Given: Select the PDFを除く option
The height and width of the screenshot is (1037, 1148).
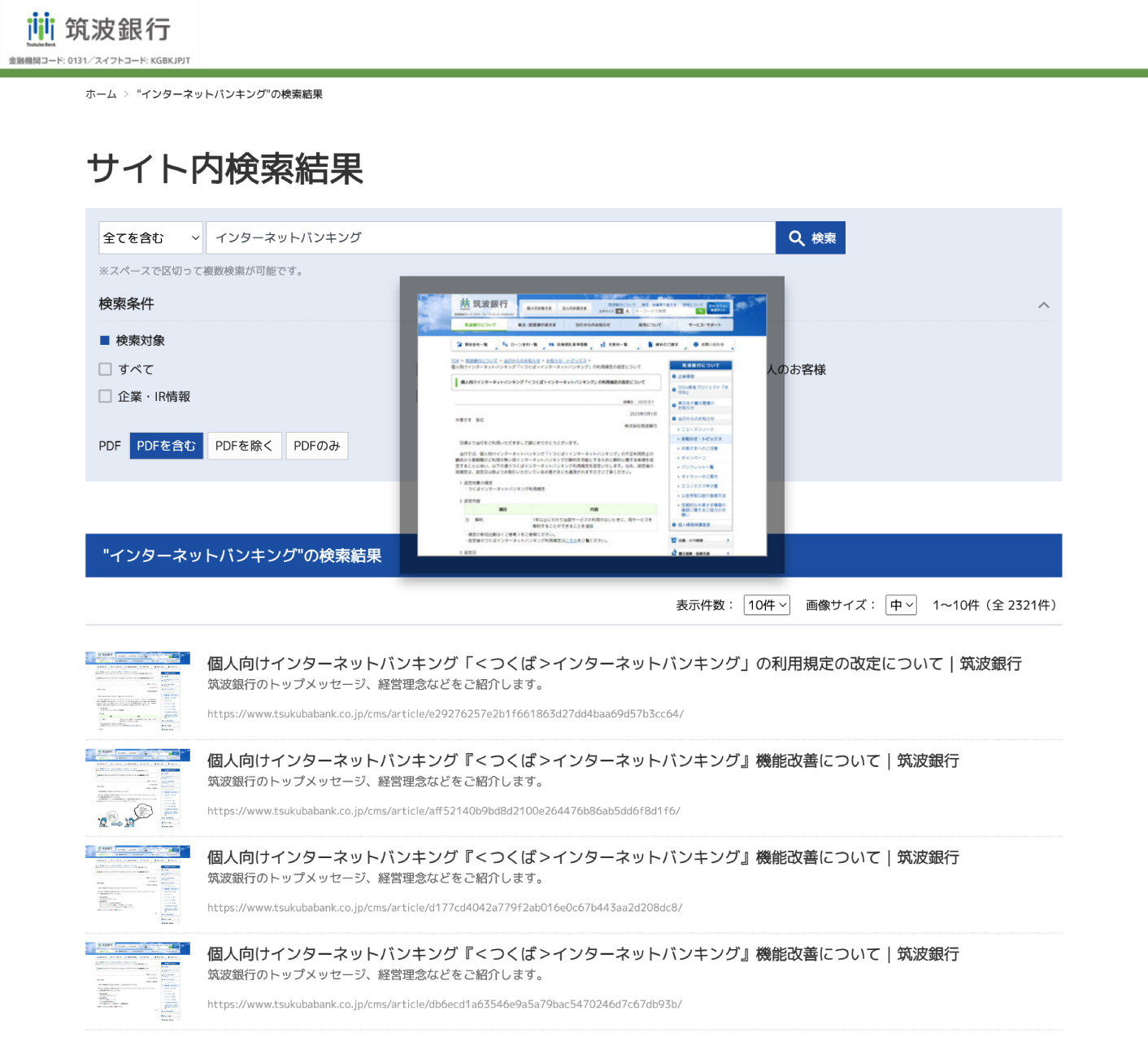Looking at the screenshot, I should click(x=244, y=446).
